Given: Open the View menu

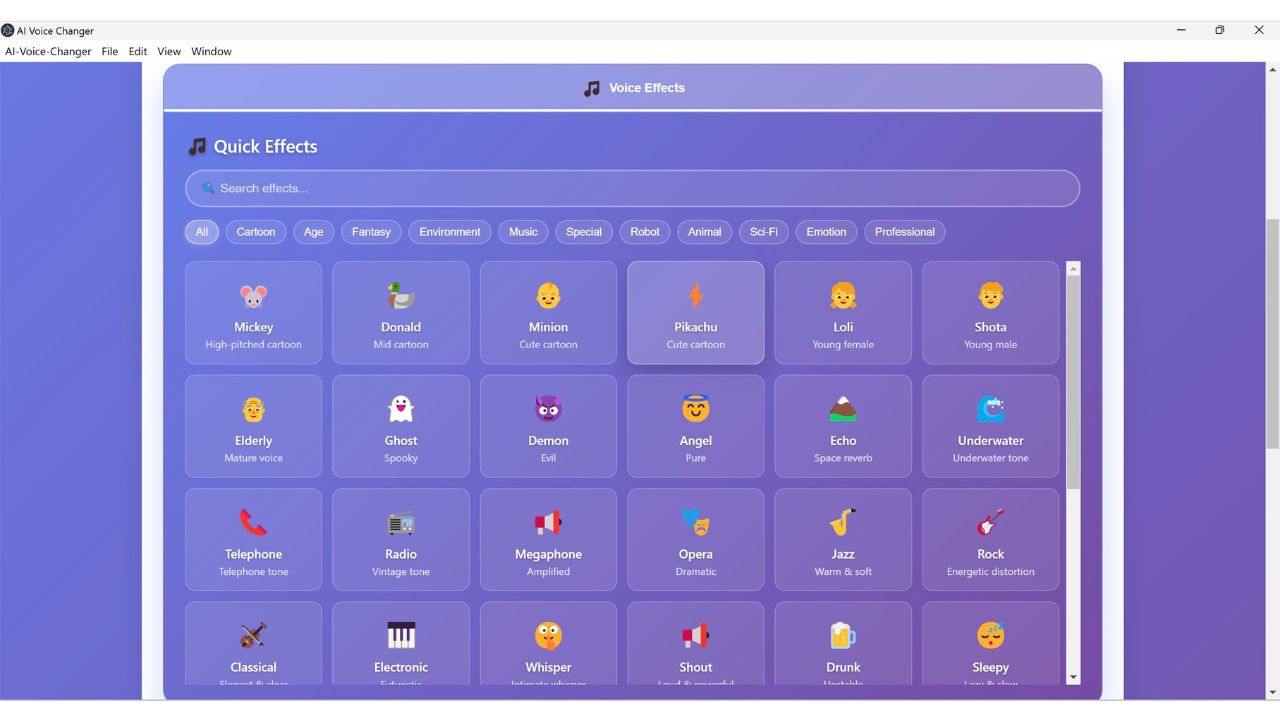Looking at the screenshot, I should [169, 51].
